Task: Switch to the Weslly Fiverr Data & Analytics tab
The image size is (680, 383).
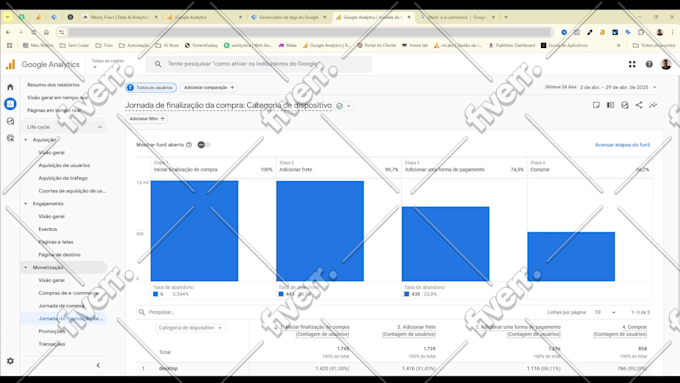Action: click(x=120, y=17)
